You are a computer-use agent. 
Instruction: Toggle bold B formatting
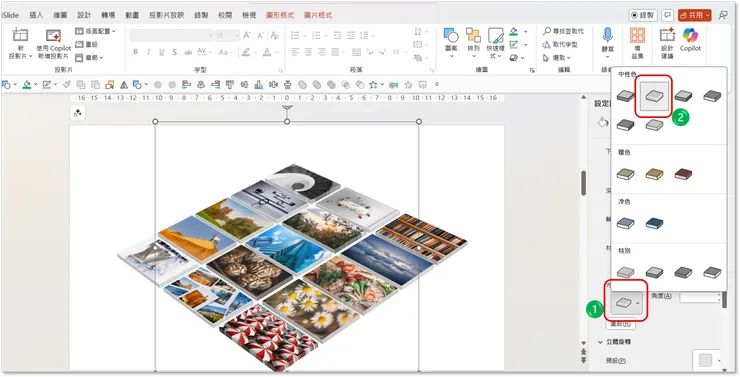pos(135,52)
